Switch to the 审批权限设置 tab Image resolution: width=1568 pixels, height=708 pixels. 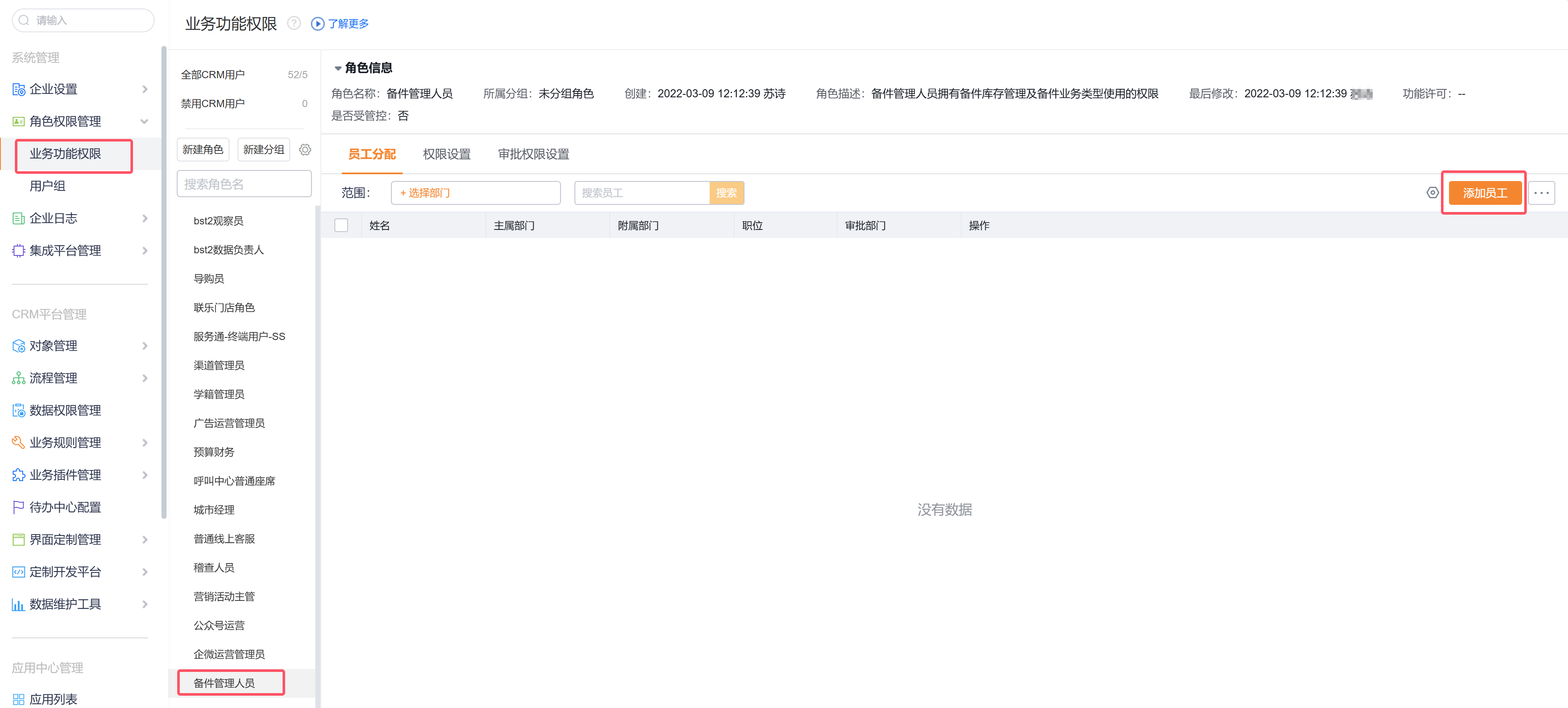tap(533, 155)
